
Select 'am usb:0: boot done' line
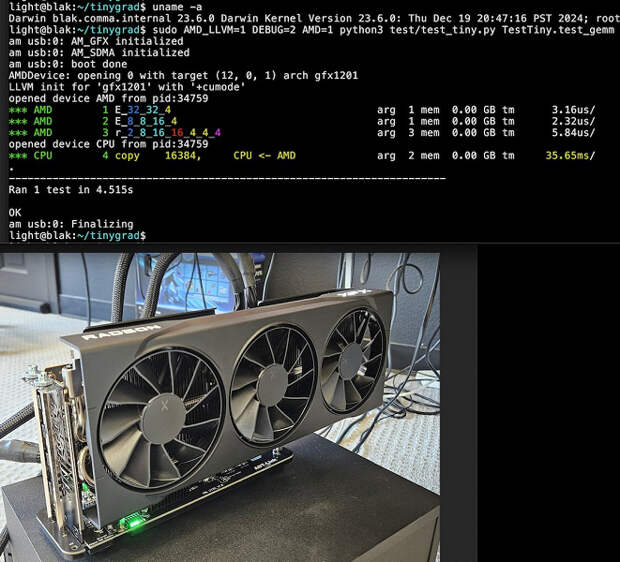(68, 64)
